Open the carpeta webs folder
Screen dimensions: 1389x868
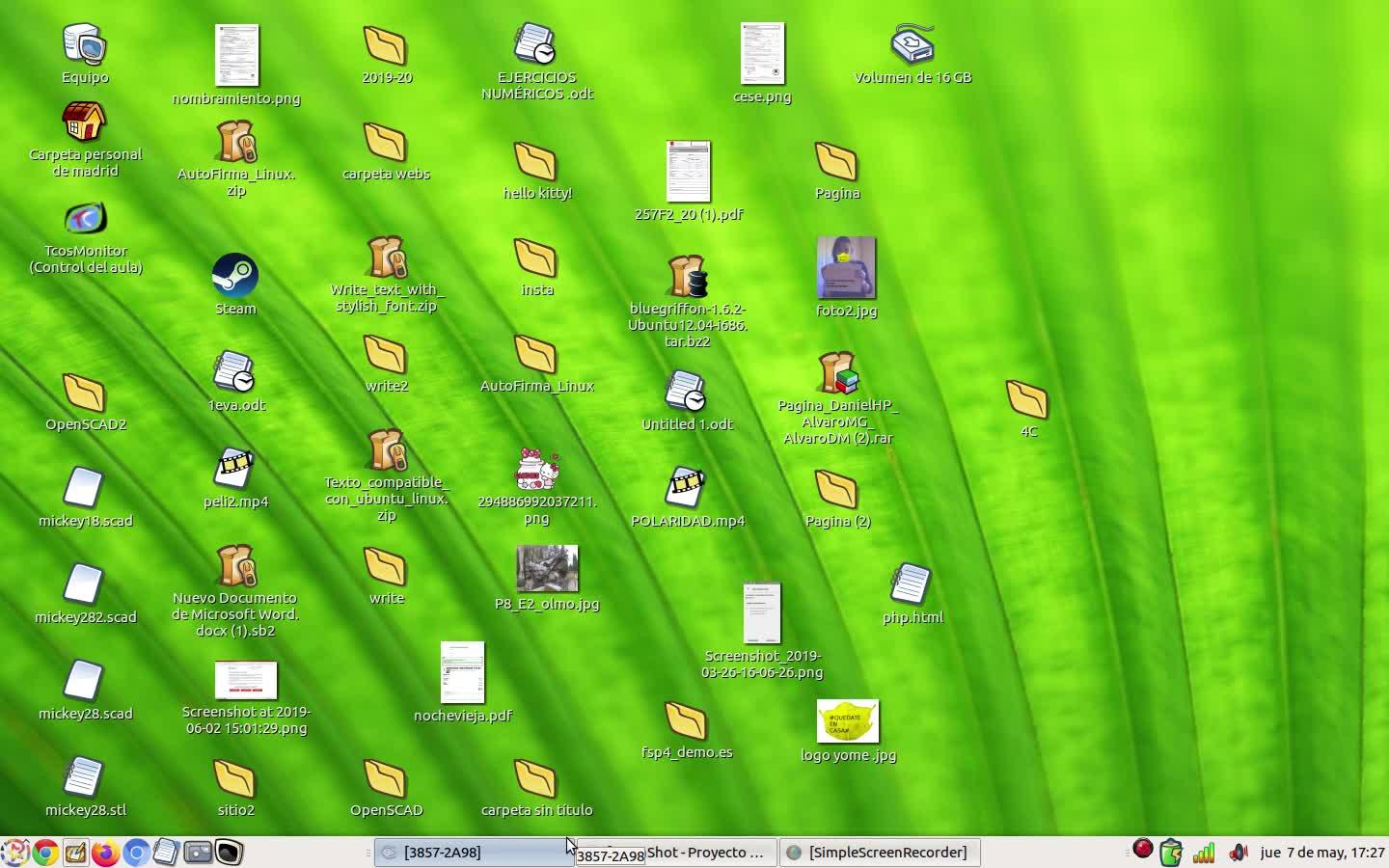[x=386, y=142]
